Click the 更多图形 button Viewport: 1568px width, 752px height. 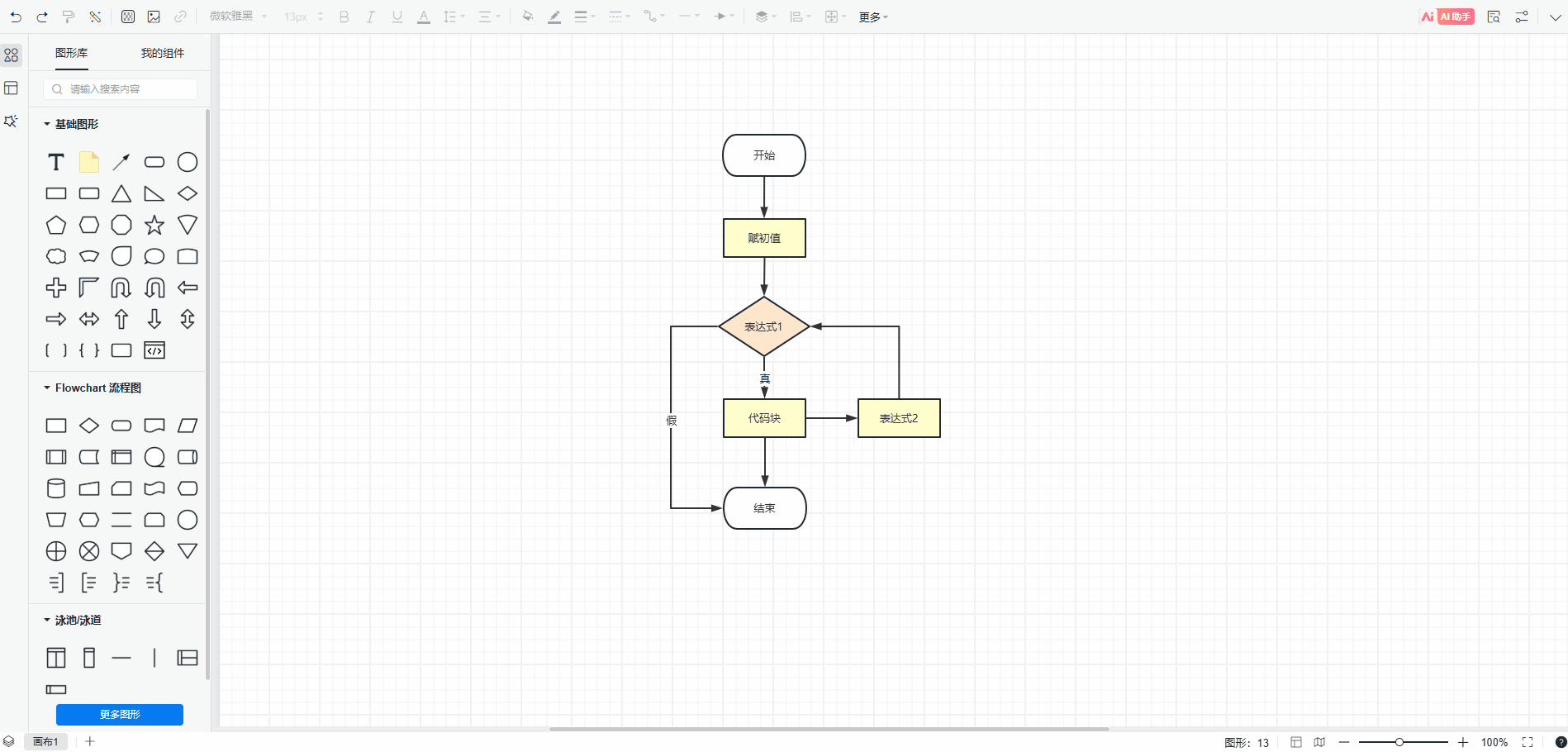tap(120, 715)
